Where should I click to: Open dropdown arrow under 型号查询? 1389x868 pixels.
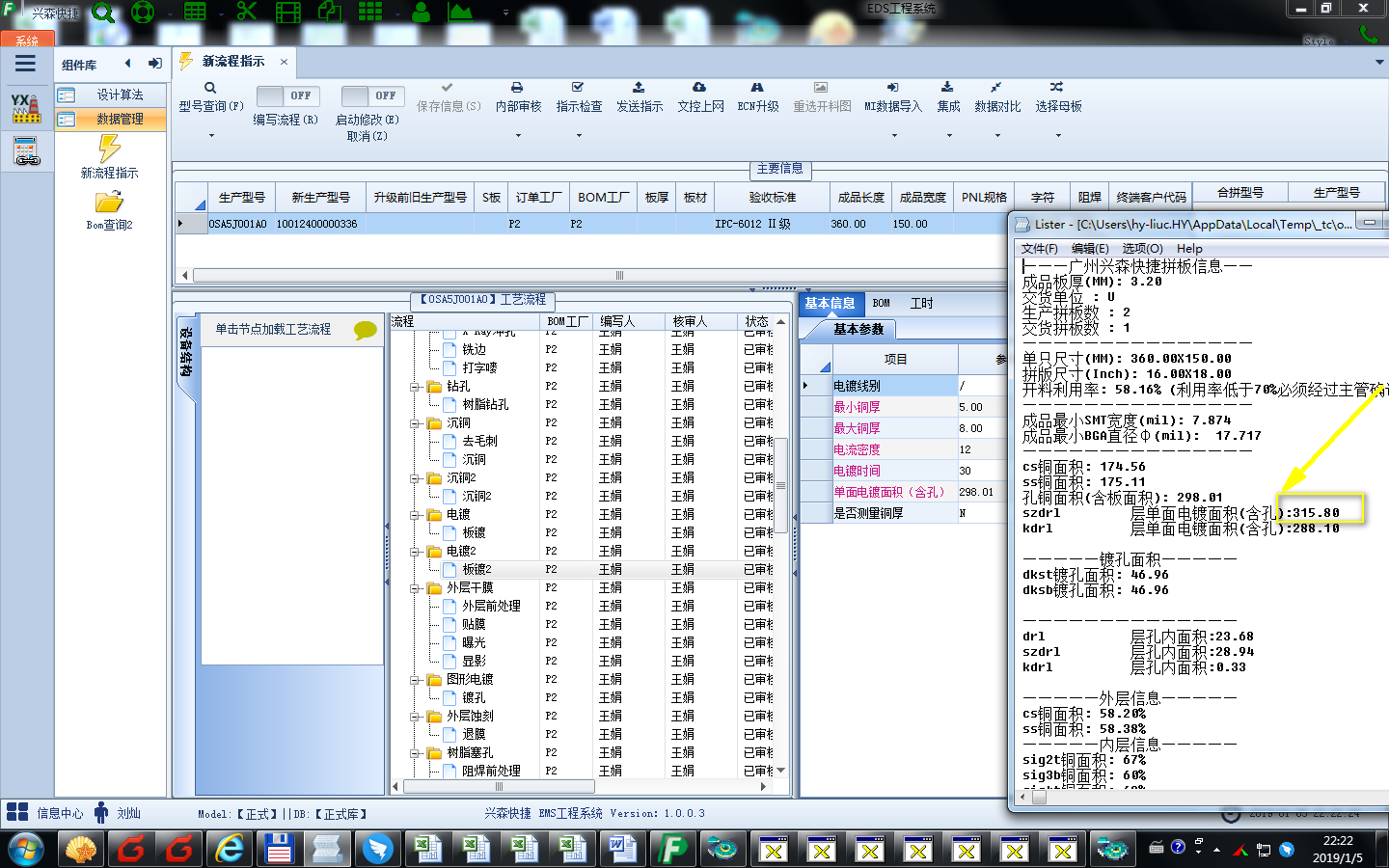pos(211,136)
